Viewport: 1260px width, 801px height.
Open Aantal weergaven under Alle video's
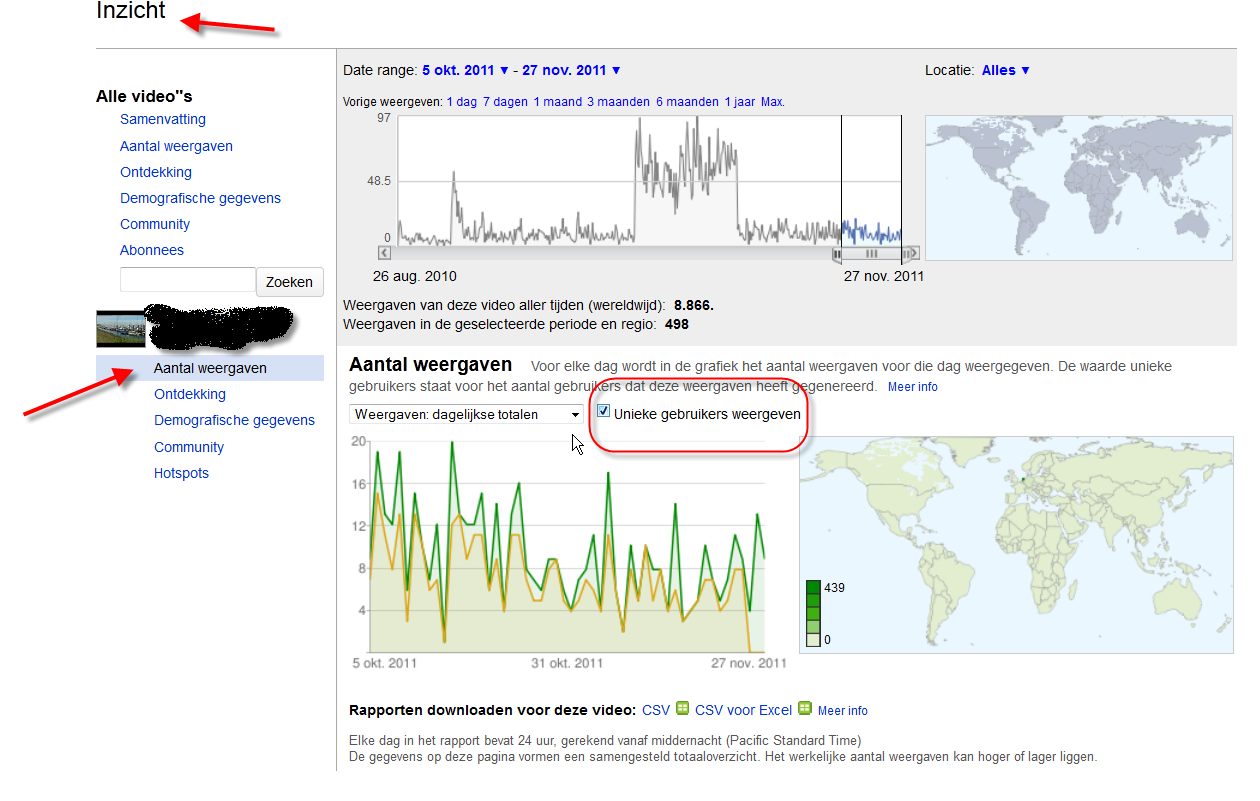[176, 146]
